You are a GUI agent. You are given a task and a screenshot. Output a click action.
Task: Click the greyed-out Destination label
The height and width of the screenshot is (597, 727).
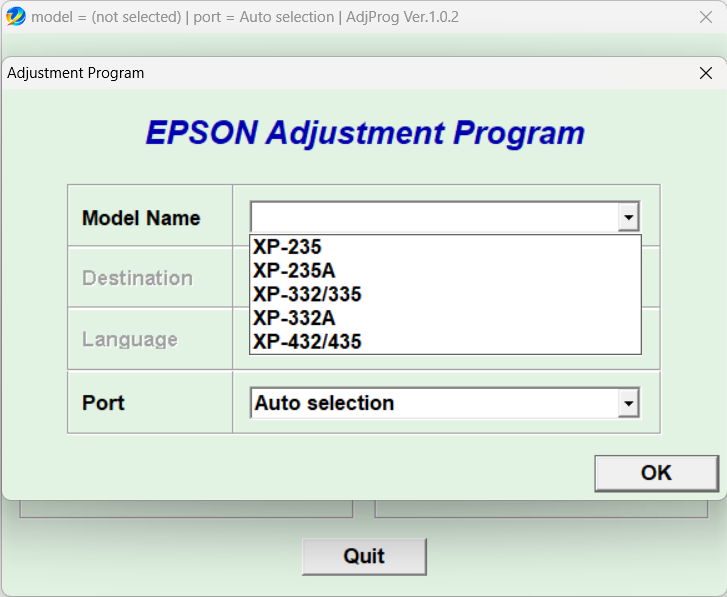[x=137, y=278]
